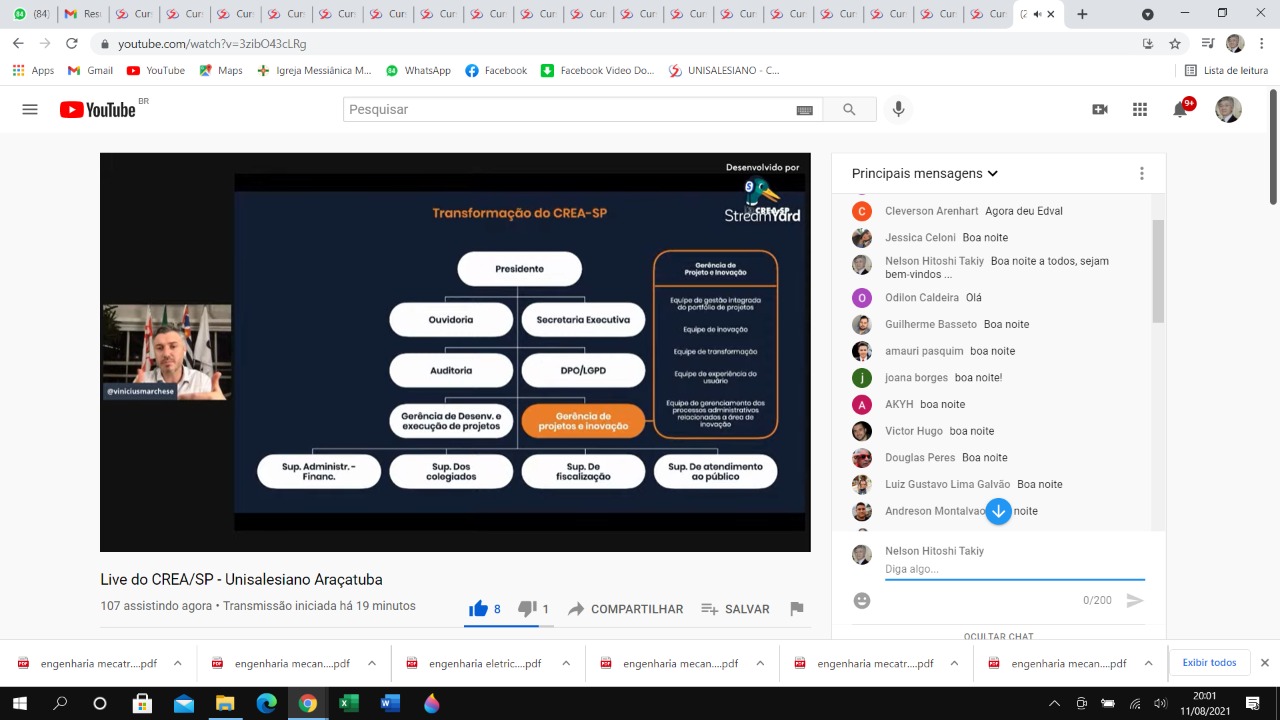
Task: Open a new browser tab with the plus button
Action: 1082,14
